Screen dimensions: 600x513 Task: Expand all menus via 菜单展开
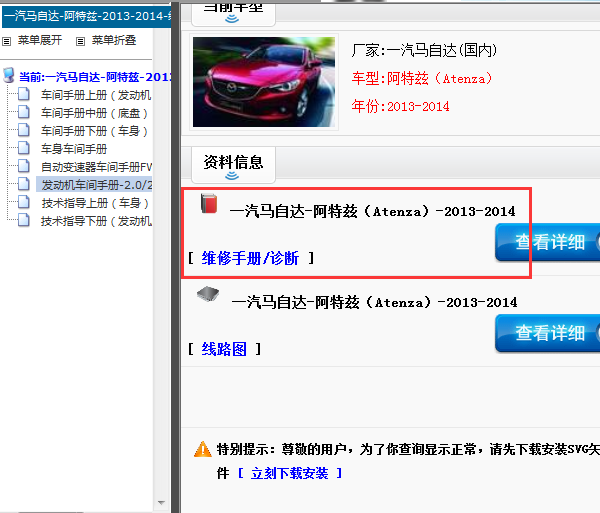(x=40, y=40)
